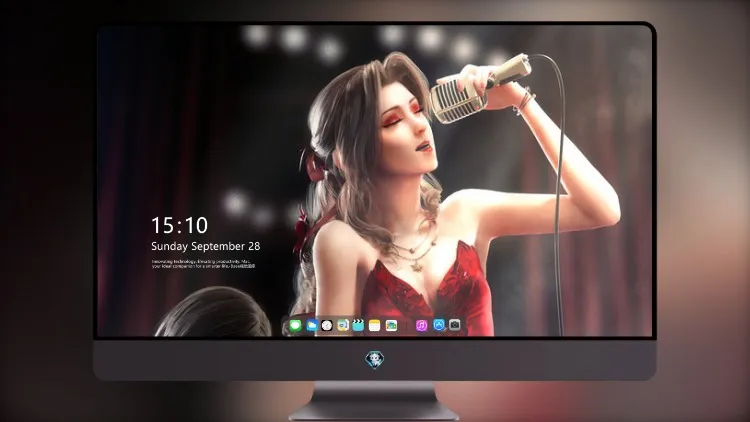Open the Maps app in the dock

tap(343, 326)
